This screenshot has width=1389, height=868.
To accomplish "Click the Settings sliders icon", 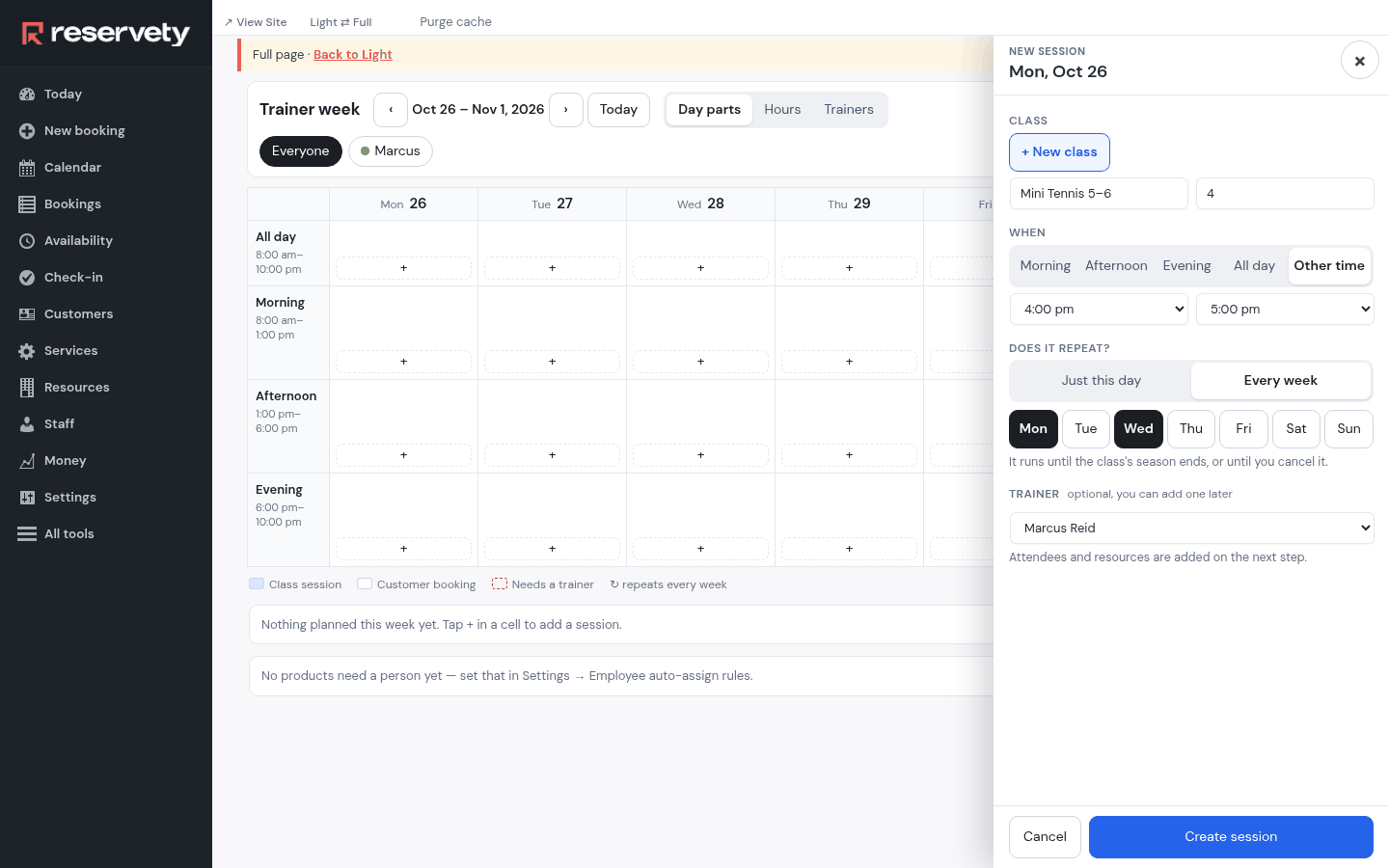I will tap(27, 498).
